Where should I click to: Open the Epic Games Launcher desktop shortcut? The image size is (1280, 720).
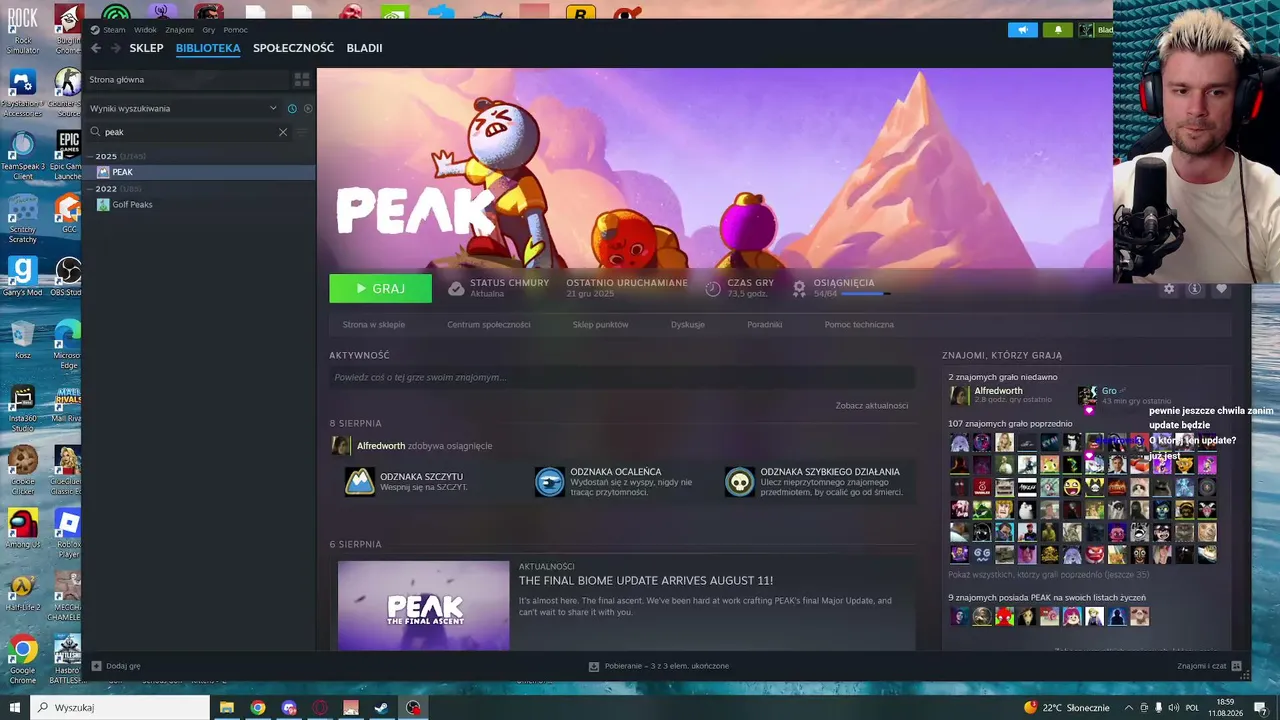coord(68,155)
